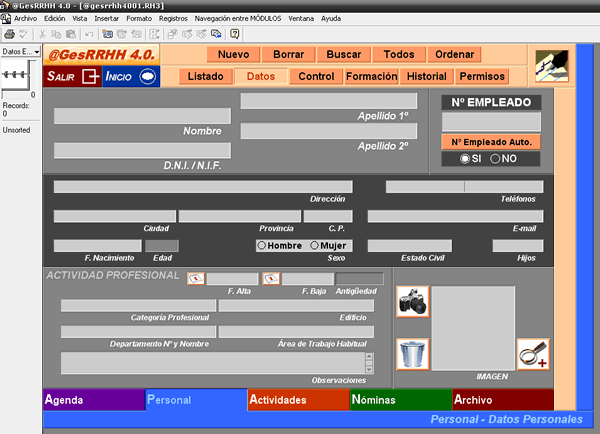This screenshot has height=434, width=600.
Task: Choose the Hombre radio option
Action: point(262,246)
